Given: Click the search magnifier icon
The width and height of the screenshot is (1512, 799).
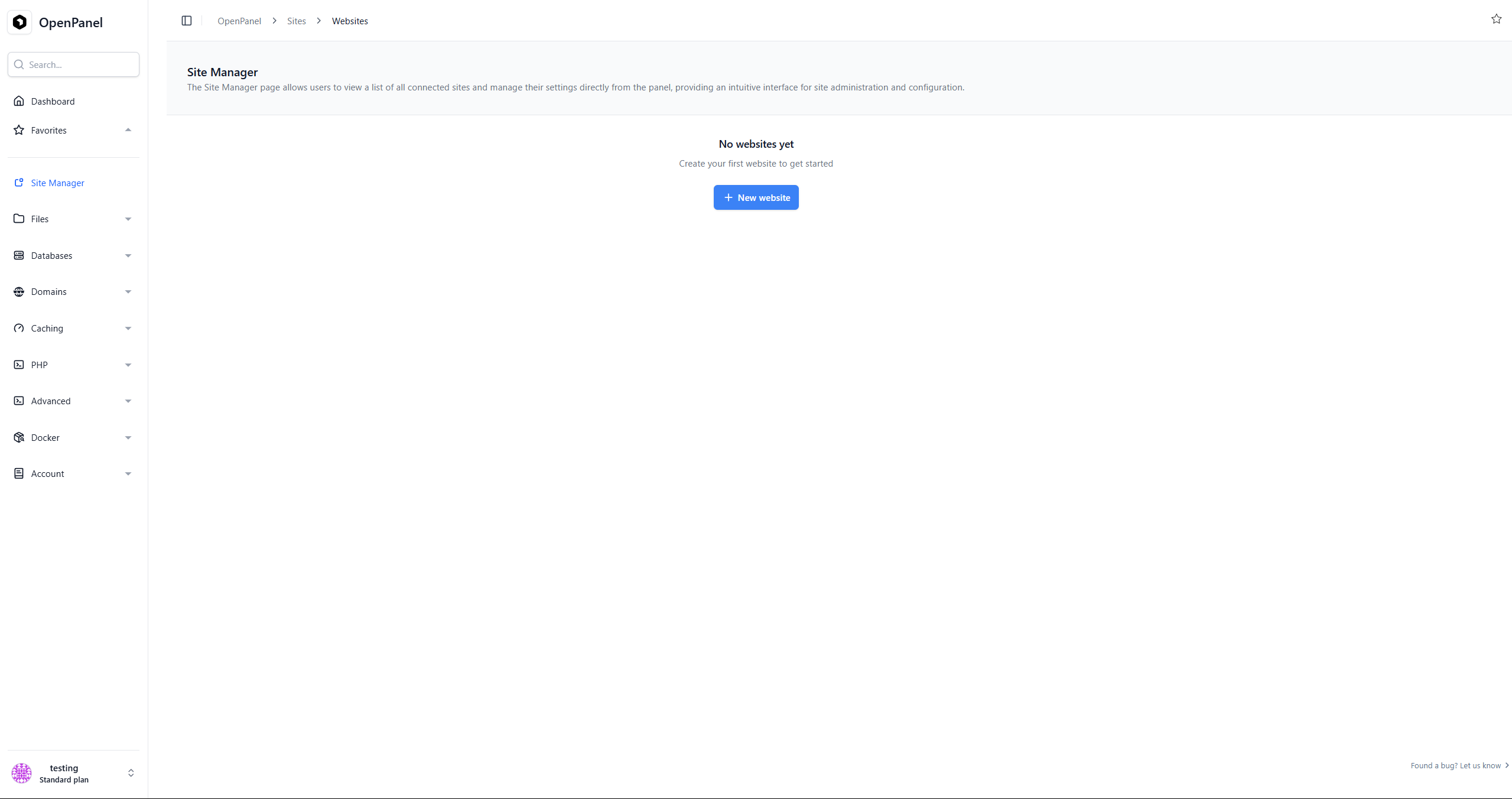Looking at the screenshot, I should tap(19, 64).
